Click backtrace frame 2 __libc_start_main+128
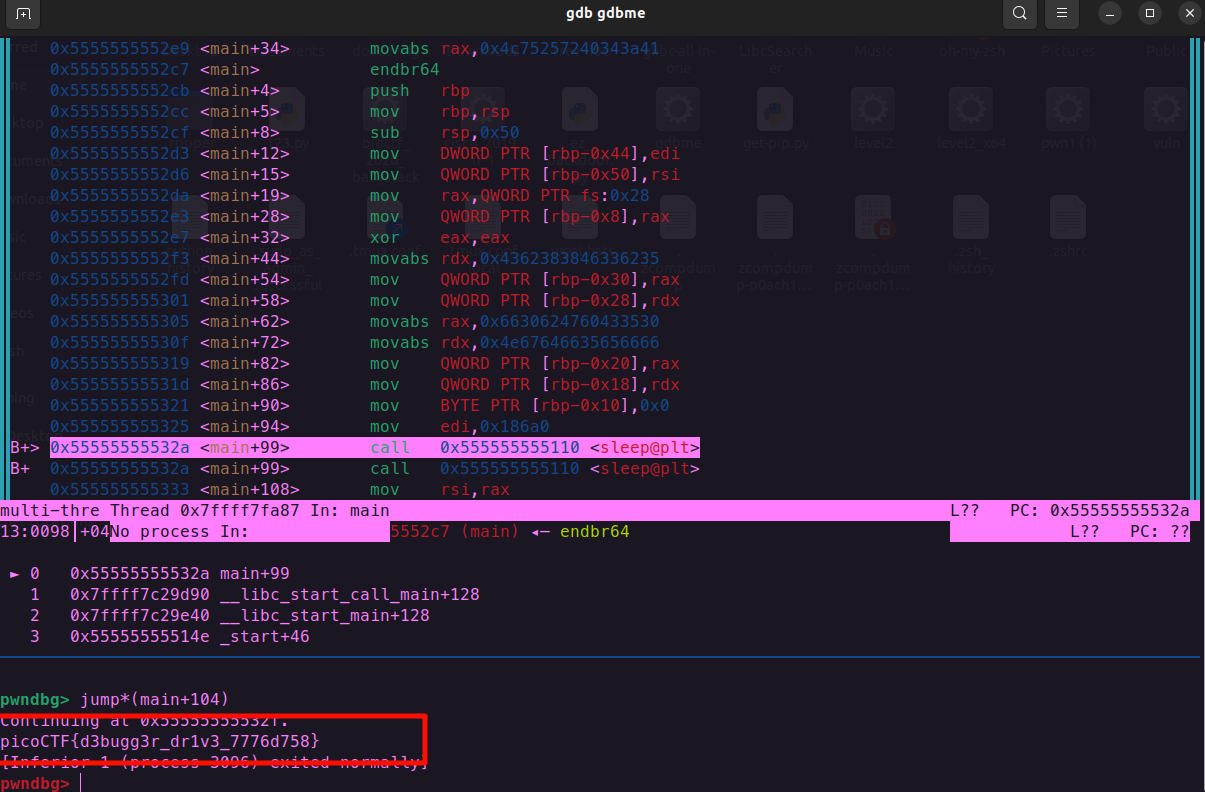Image resolution: width=1205 pixels, height=792 pixels. click(230, 615)
